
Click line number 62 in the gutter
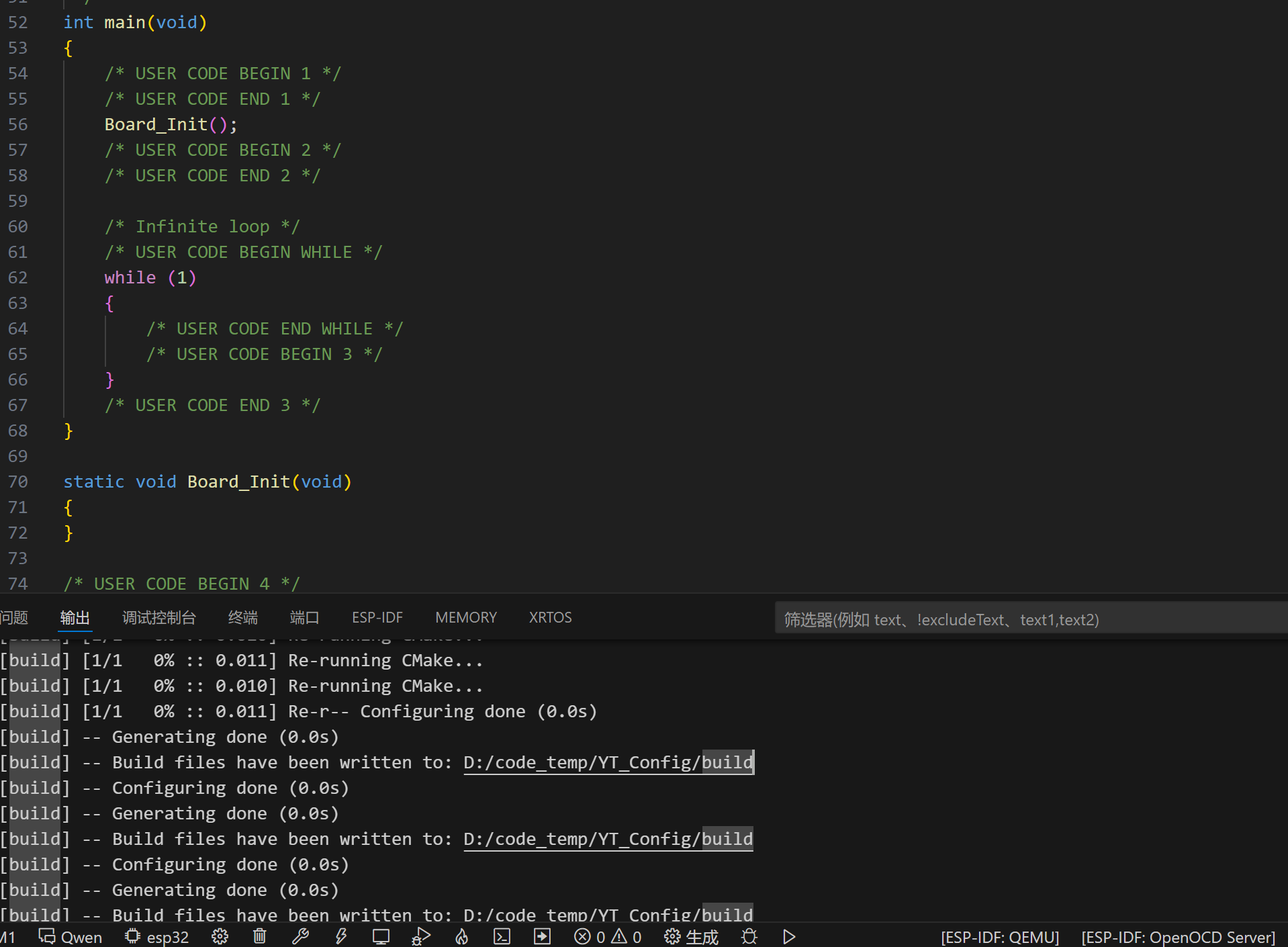pos(18,277)
